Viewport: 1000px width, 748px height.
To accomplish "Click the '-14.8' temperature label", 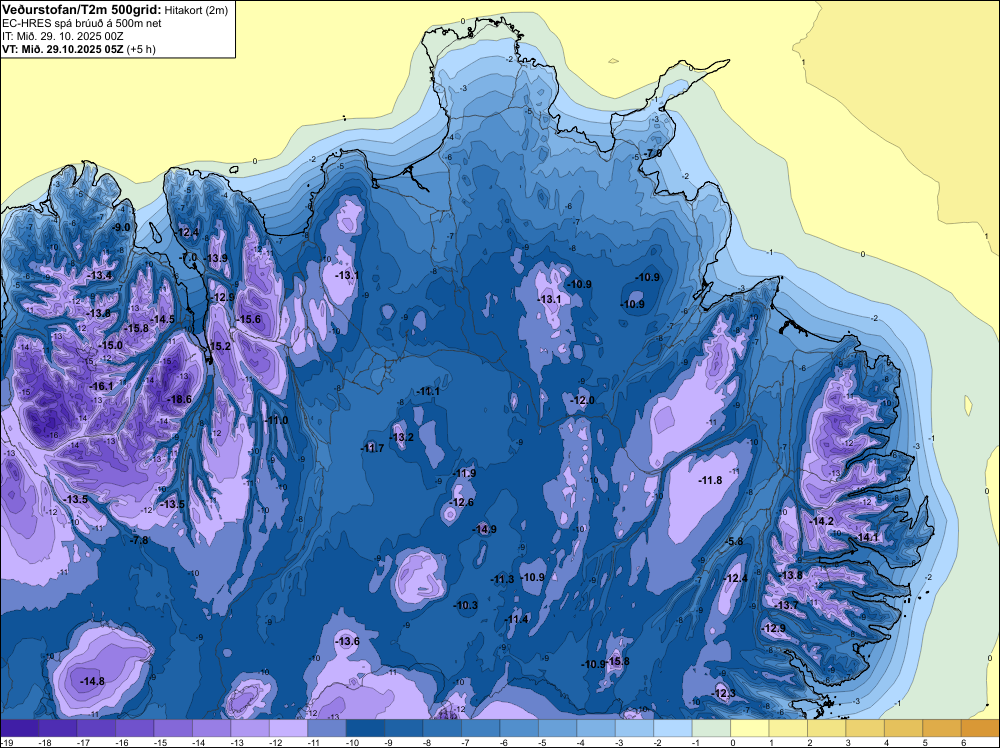I will tap(92, 682).
